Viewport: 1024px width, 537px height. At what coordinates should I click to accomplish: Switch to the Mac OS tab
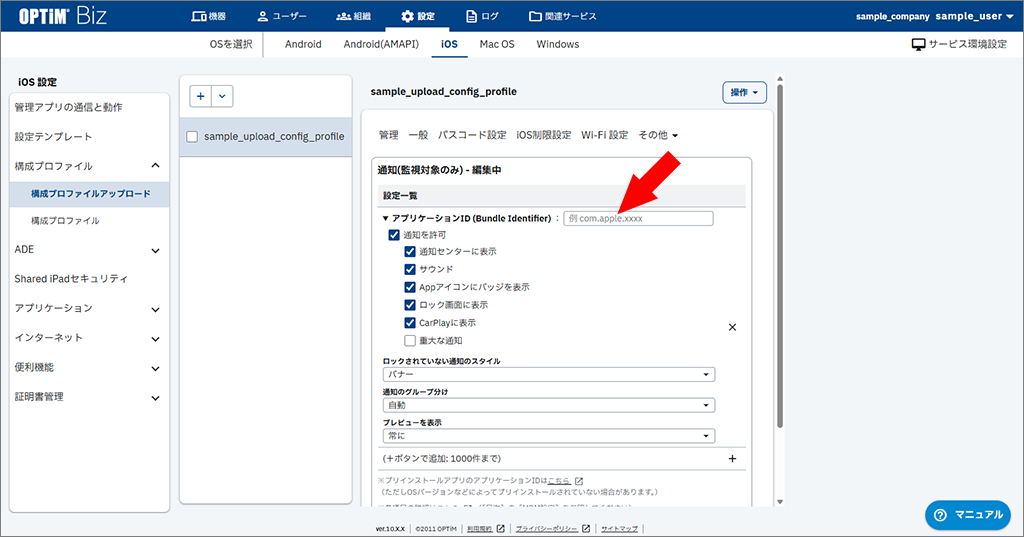coord(497,44)
